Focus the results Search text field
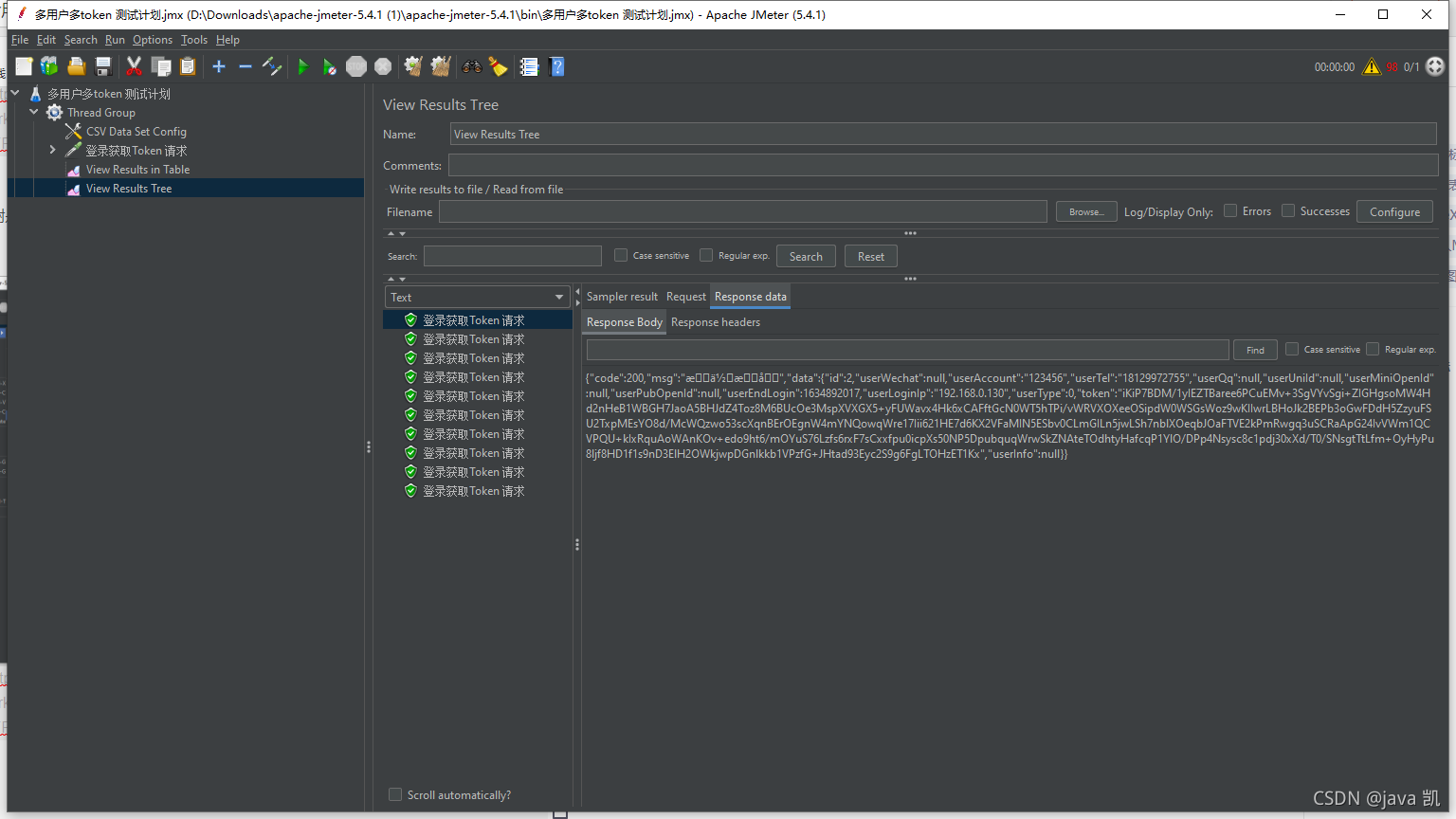Viewport: 1456px width, 819px height. [x=513, y=256]
